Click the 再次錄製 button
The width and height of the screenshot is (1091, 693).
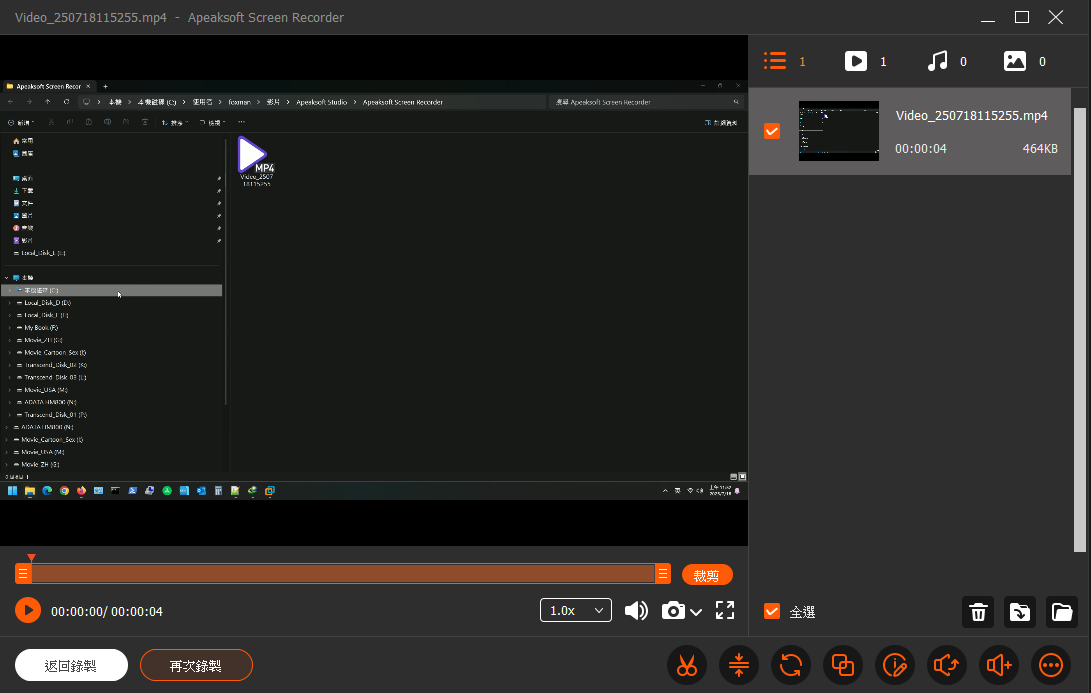[196, 666]
